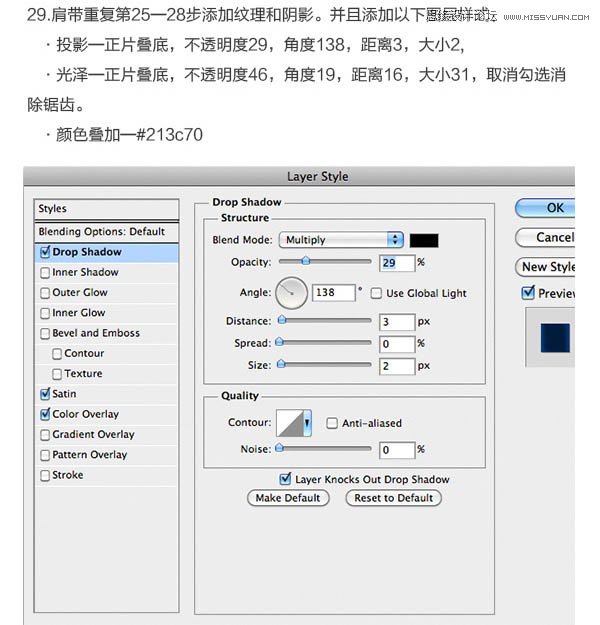Click the Spread value field
600x625 pixels.
[397, 344]
